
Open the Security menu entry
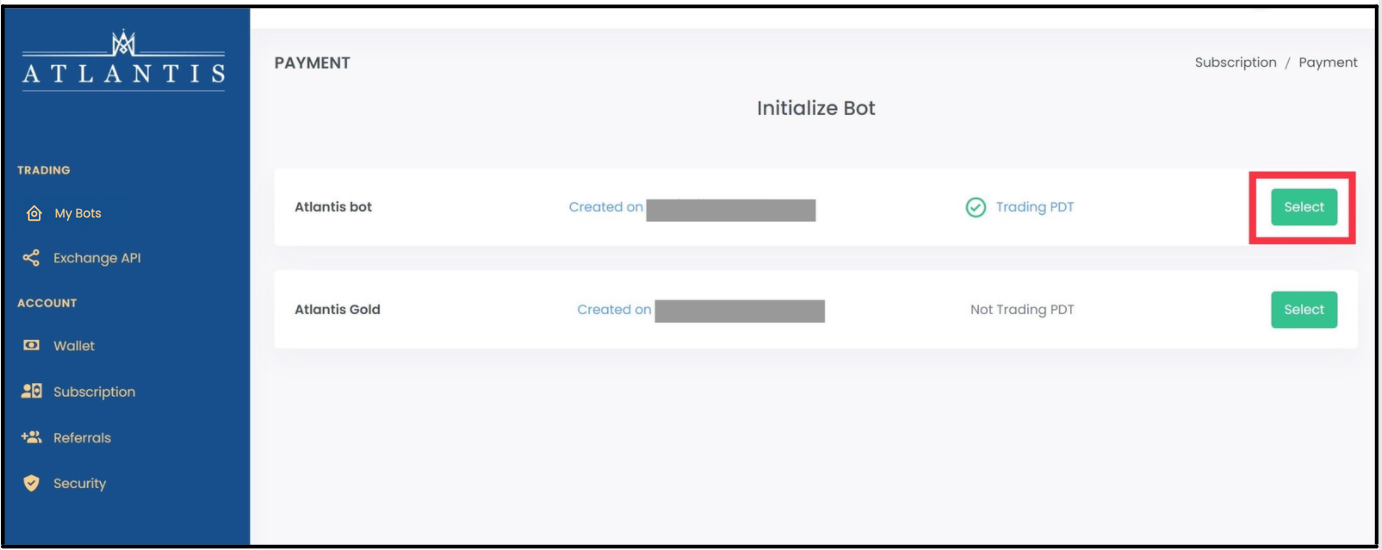pos(79,484)
